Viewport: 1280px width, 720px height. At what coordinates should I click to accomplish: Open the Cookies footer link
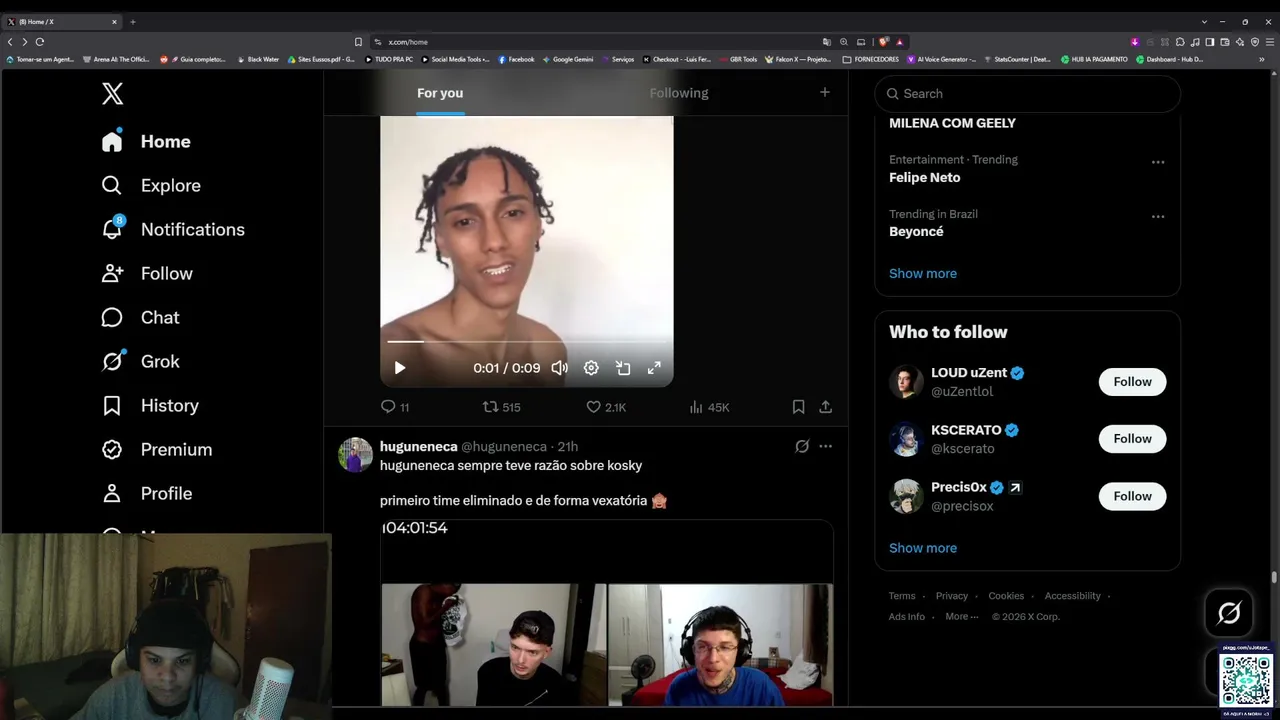[1006, 596]
